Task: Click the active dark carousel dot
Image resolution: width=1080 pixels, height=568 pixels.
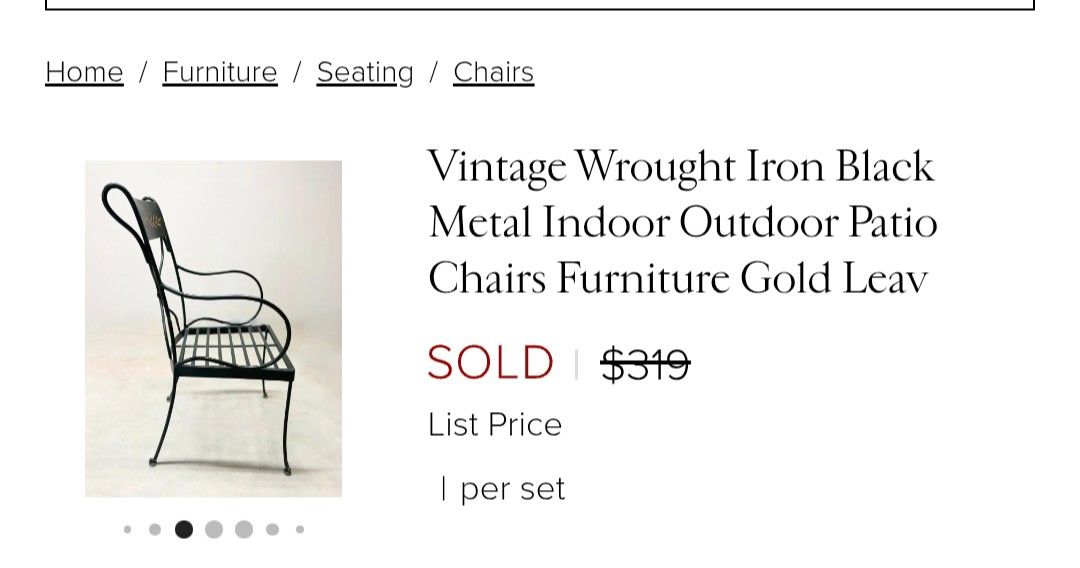Action: coord(184,530)
